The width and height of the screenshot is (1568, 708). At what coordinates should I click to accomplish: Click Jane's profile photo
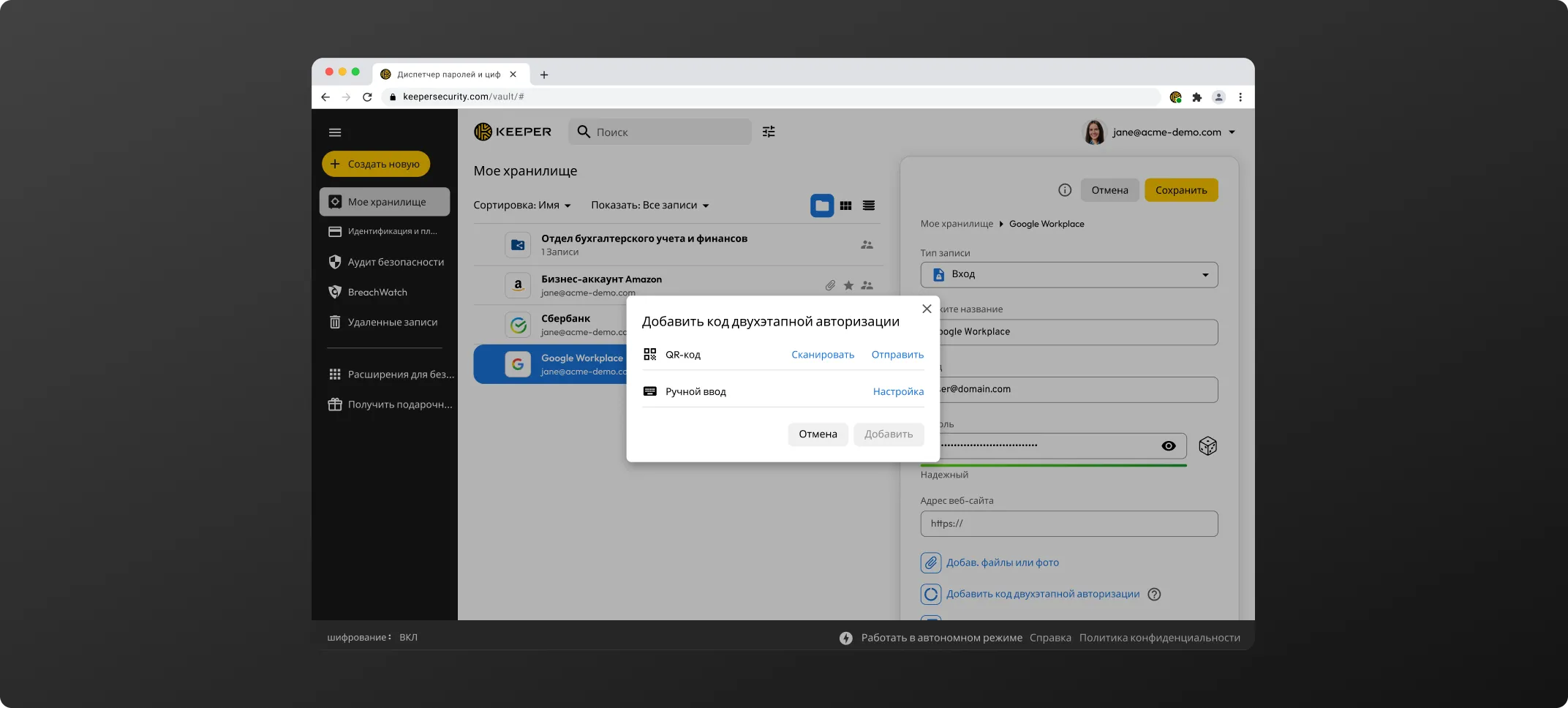click(1094, 132)
